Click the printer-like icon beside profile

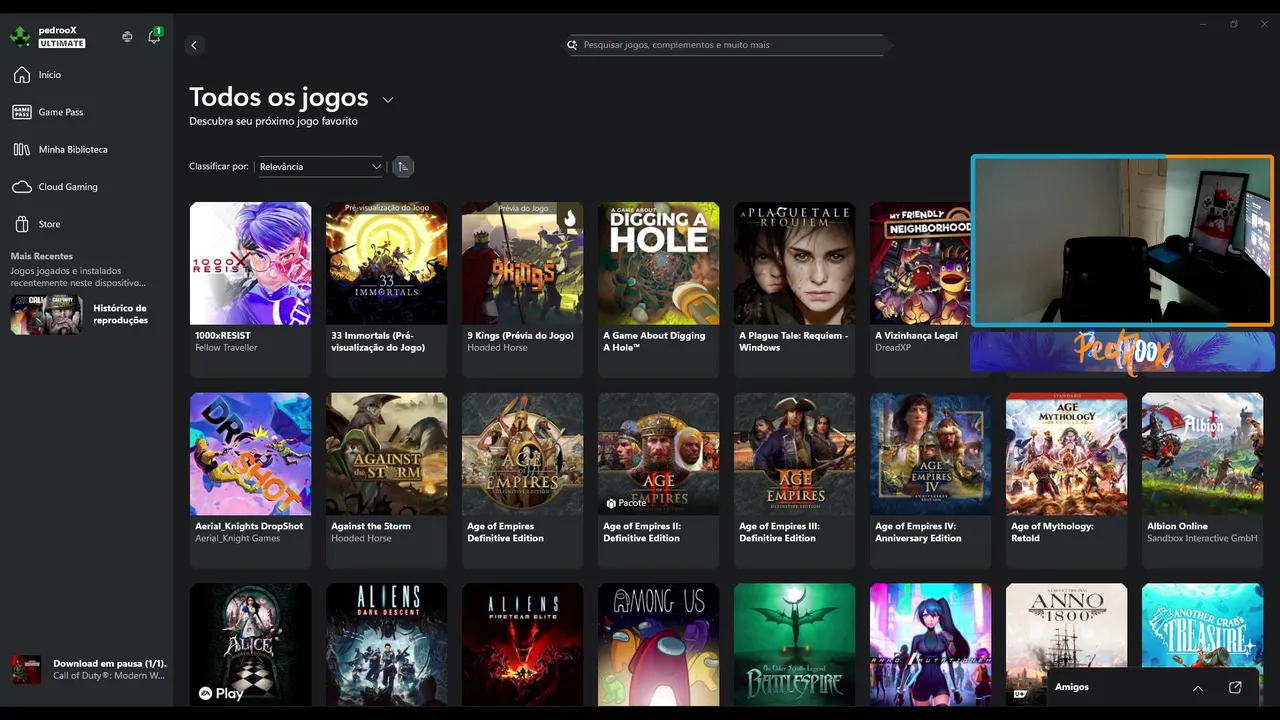[x=127, y=37]
